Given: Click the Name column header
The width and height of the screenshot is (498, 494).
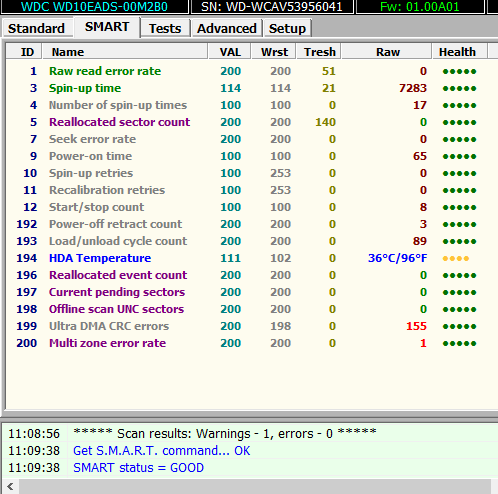Looking at the screenshot, I should 125,52.
